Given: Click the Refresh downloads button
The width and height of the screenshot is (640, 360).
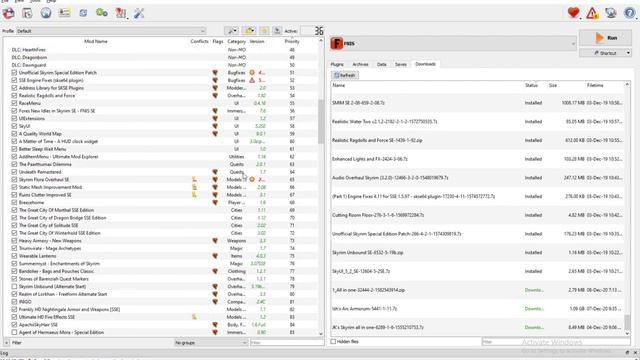Looking at the screenshot, I should point(345,75).
